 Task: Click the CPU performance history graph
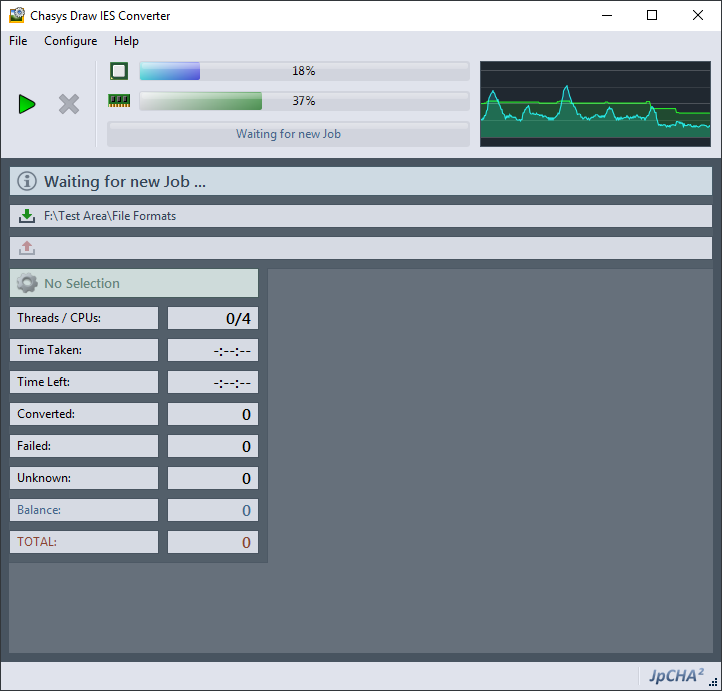[595, 104]
